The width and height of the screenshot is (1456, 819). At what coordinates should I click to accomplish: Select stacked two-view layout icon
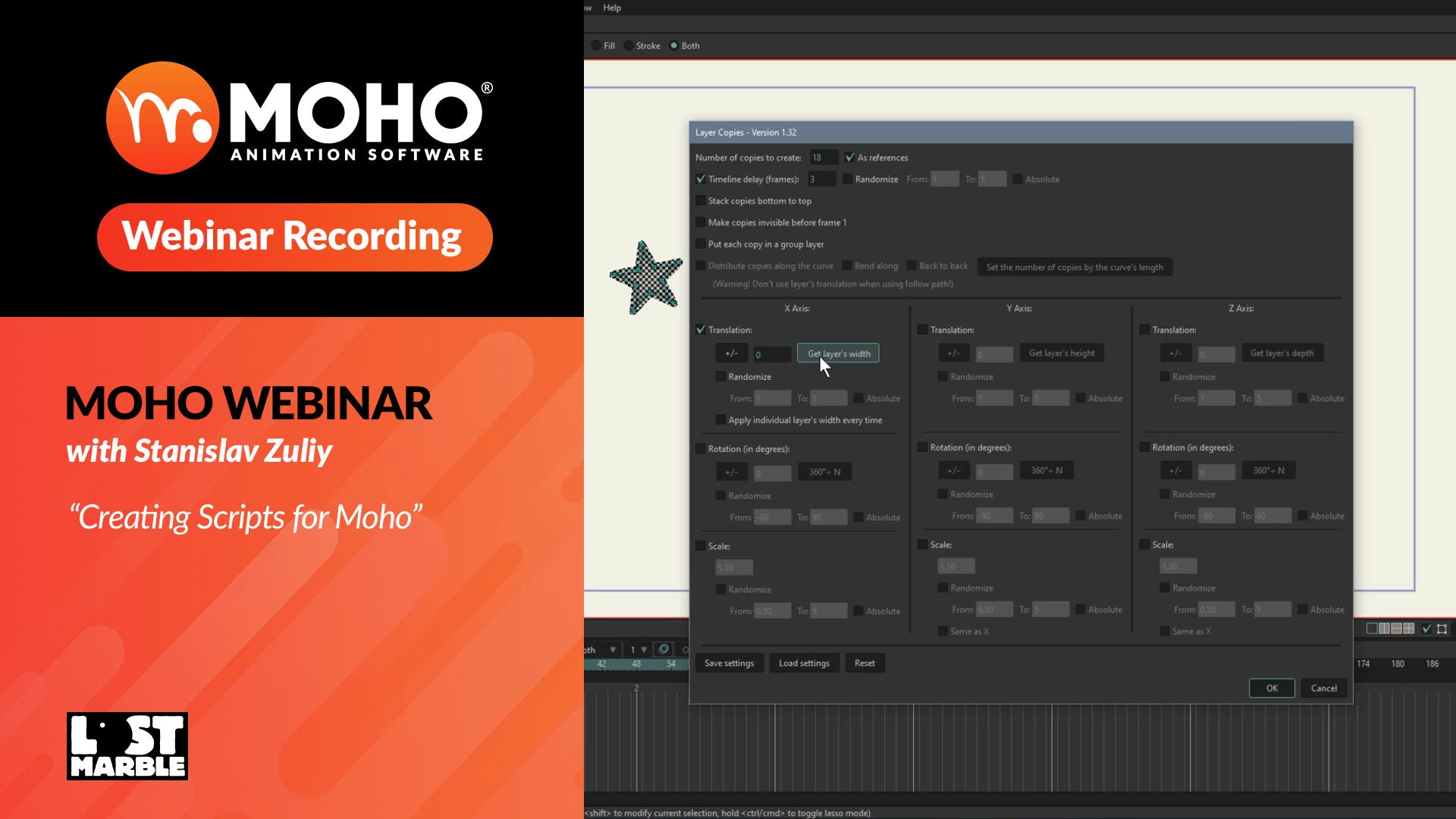[1396, 629]
